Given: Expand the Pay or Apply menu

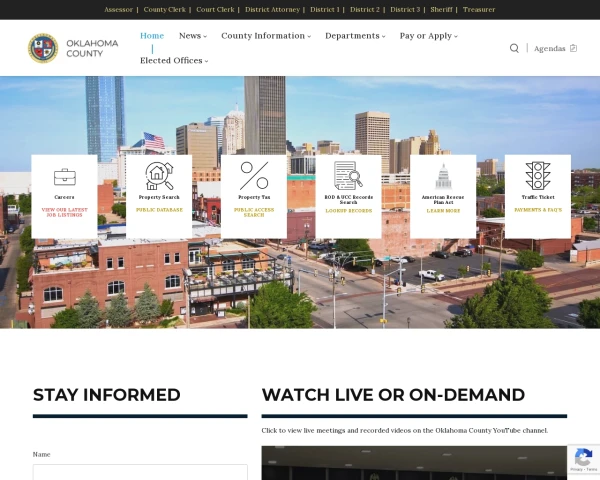Looking at the screenshot, I should coord(429,36).
